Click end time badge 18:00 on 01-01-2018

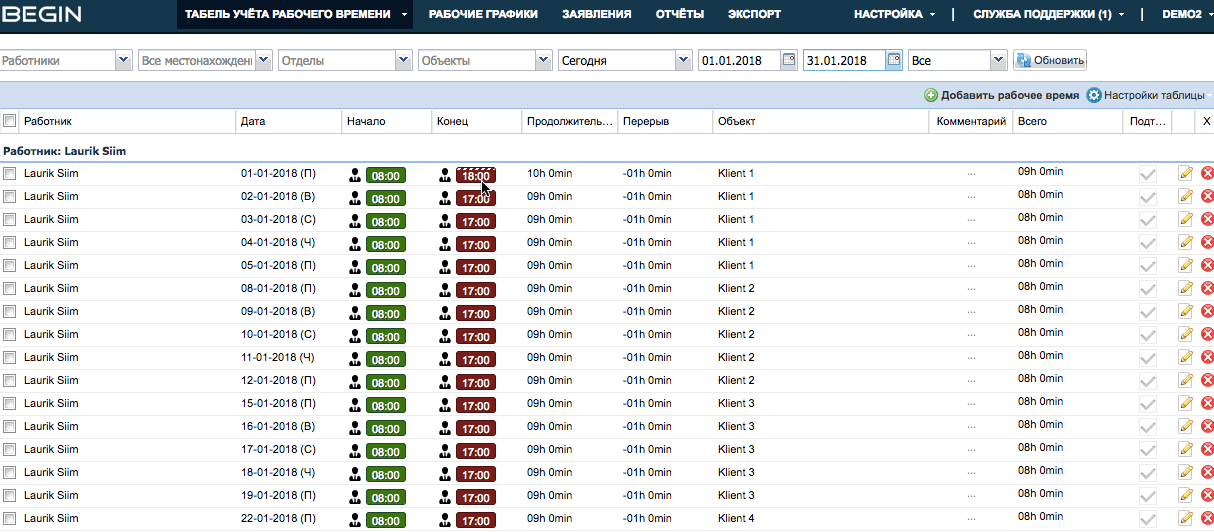(476, 175)
